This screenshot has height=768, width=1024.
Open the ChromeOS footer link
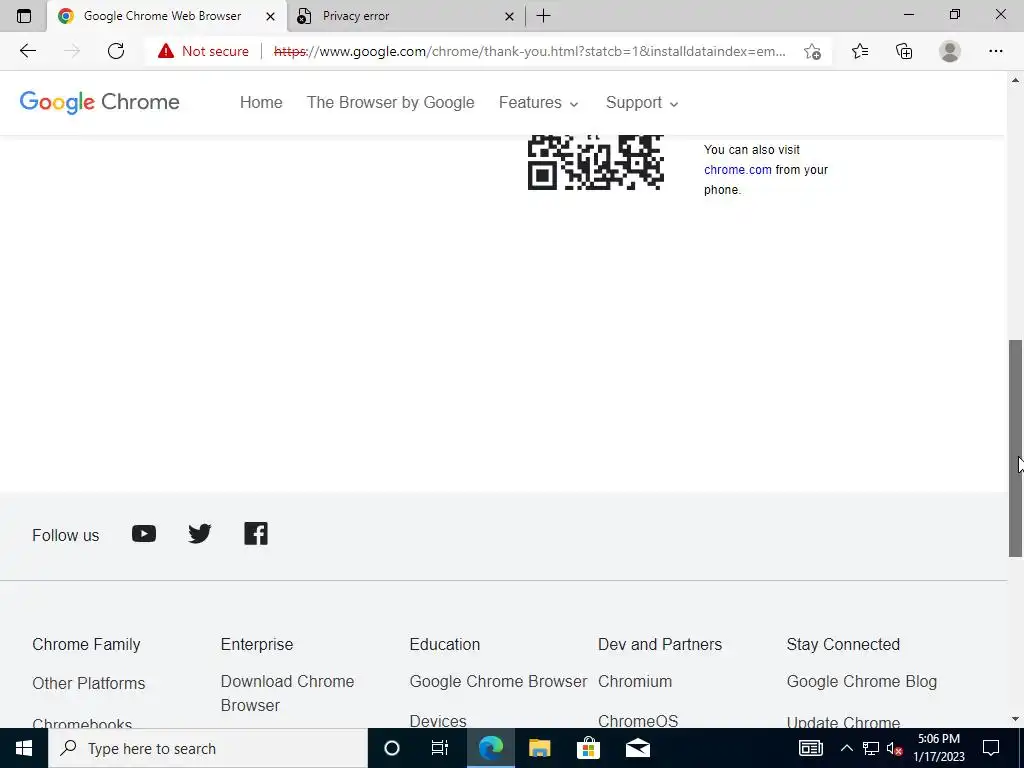(x=638, y=720)
